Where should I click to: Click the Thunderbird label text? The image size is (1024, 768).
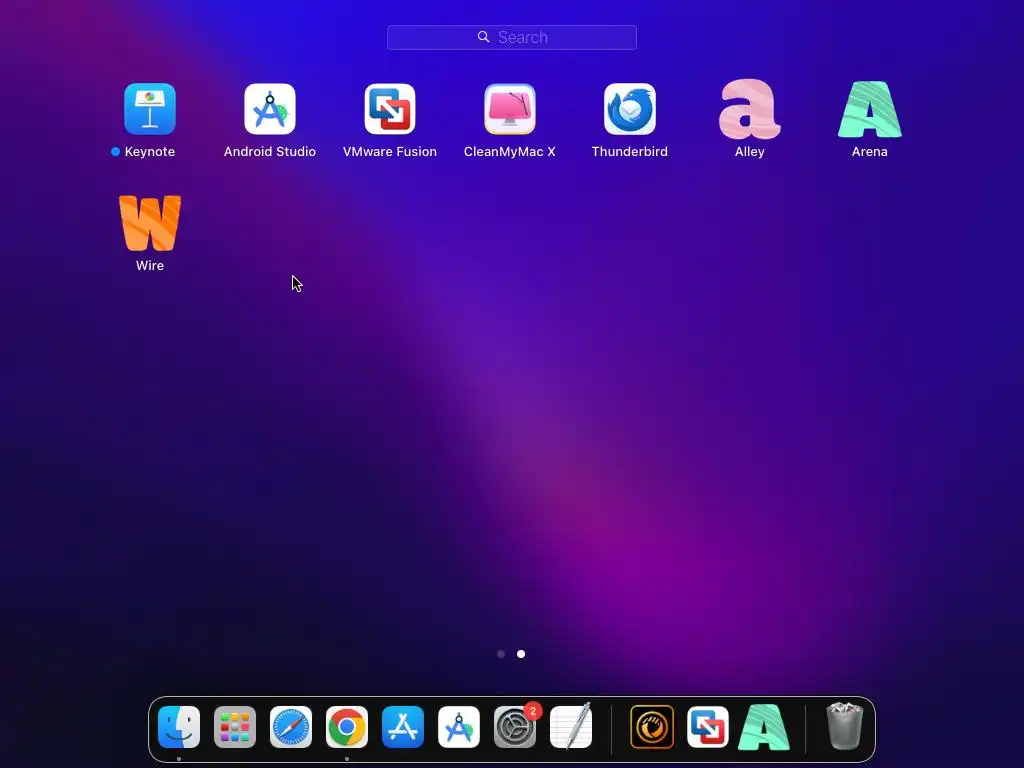coord(630,152)
